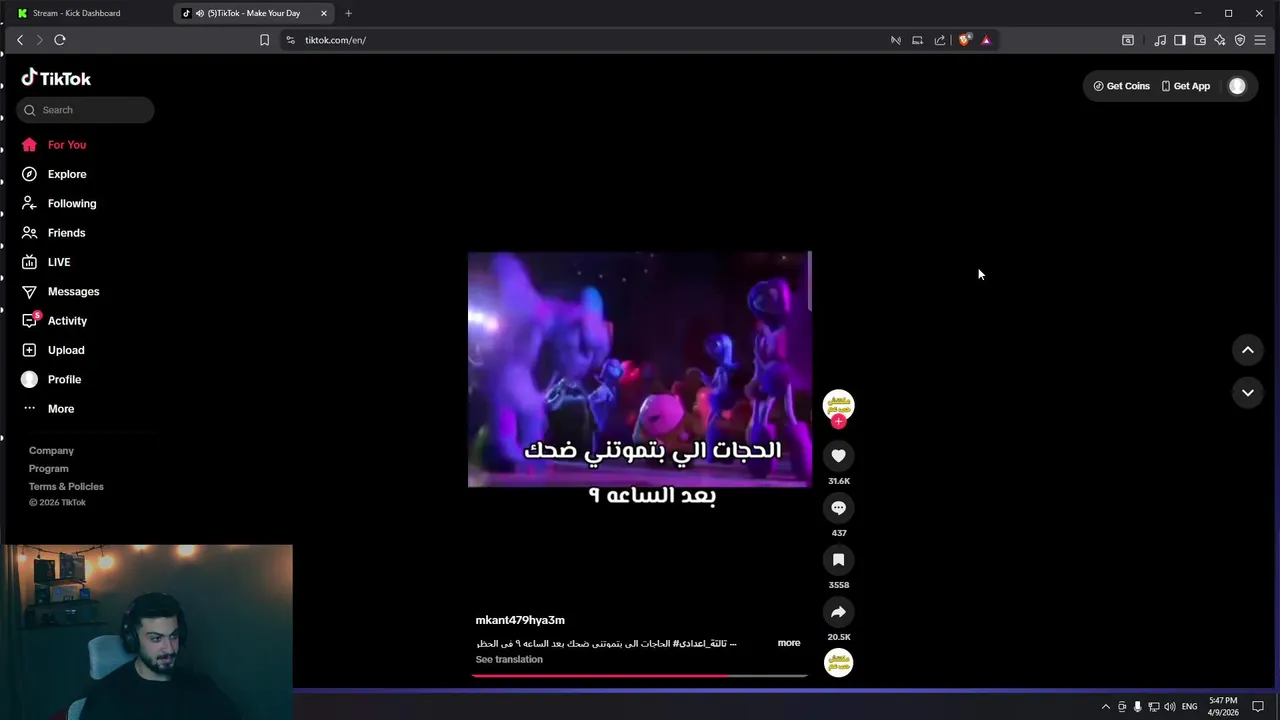Toggle the browser sidebar panel
1280x720 pixels.
(x=1180, y=40)
